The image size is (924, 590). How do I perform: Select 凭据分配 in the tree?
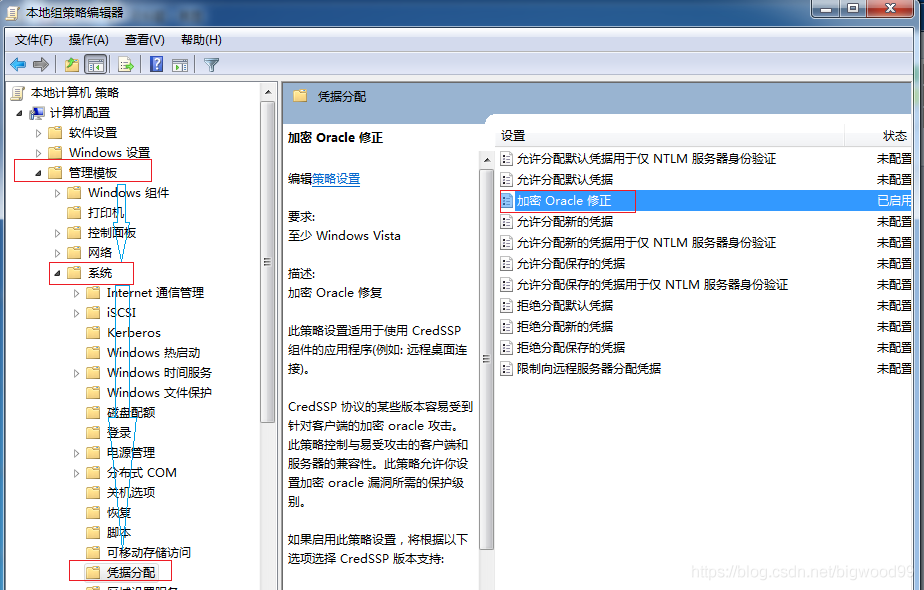pos(131,572)
